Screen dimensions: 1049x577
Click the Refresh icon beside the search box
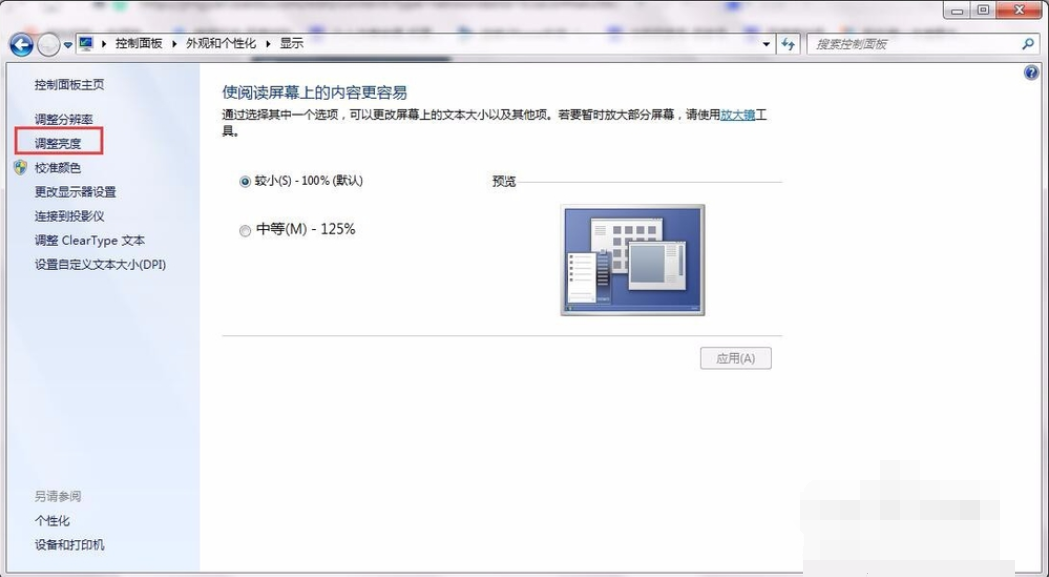(790, 44)
